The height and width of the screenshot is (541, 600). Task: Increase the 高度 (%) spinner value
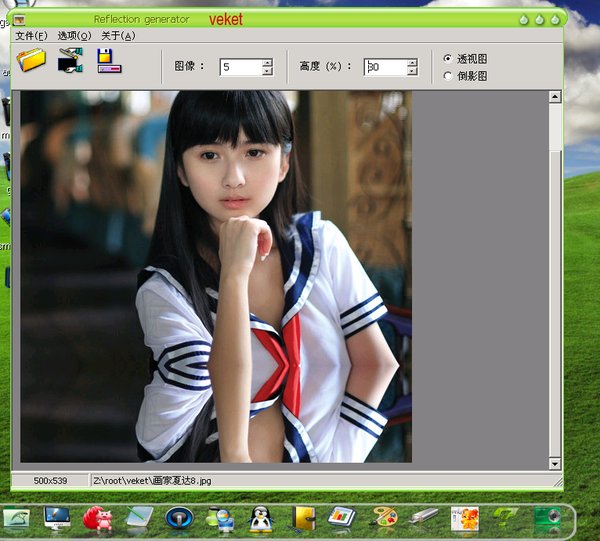(411, 63)
